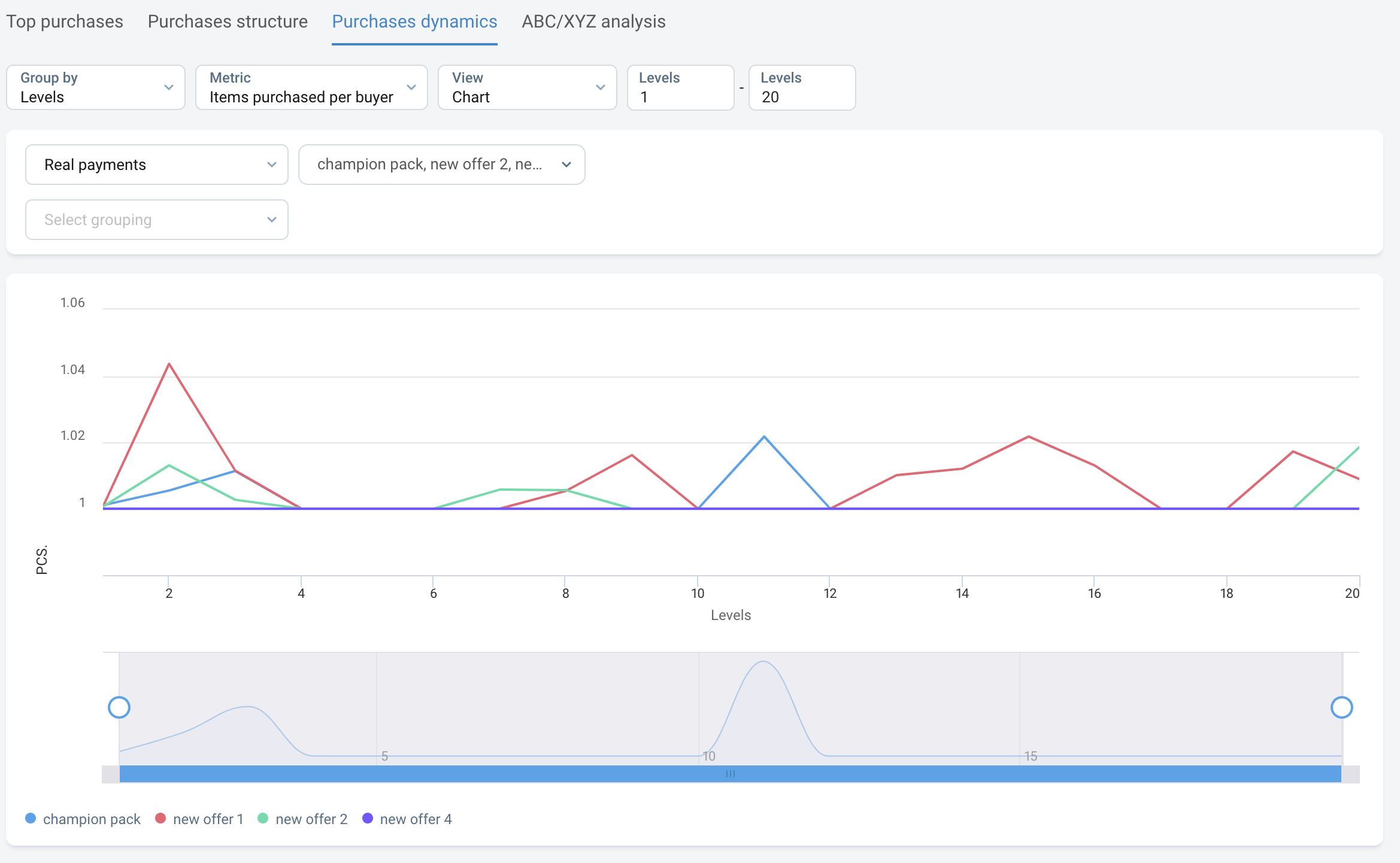This screenshot has width=1400, height=863.
Task: Toggle new offer 2 legend series
Action: 302,819
